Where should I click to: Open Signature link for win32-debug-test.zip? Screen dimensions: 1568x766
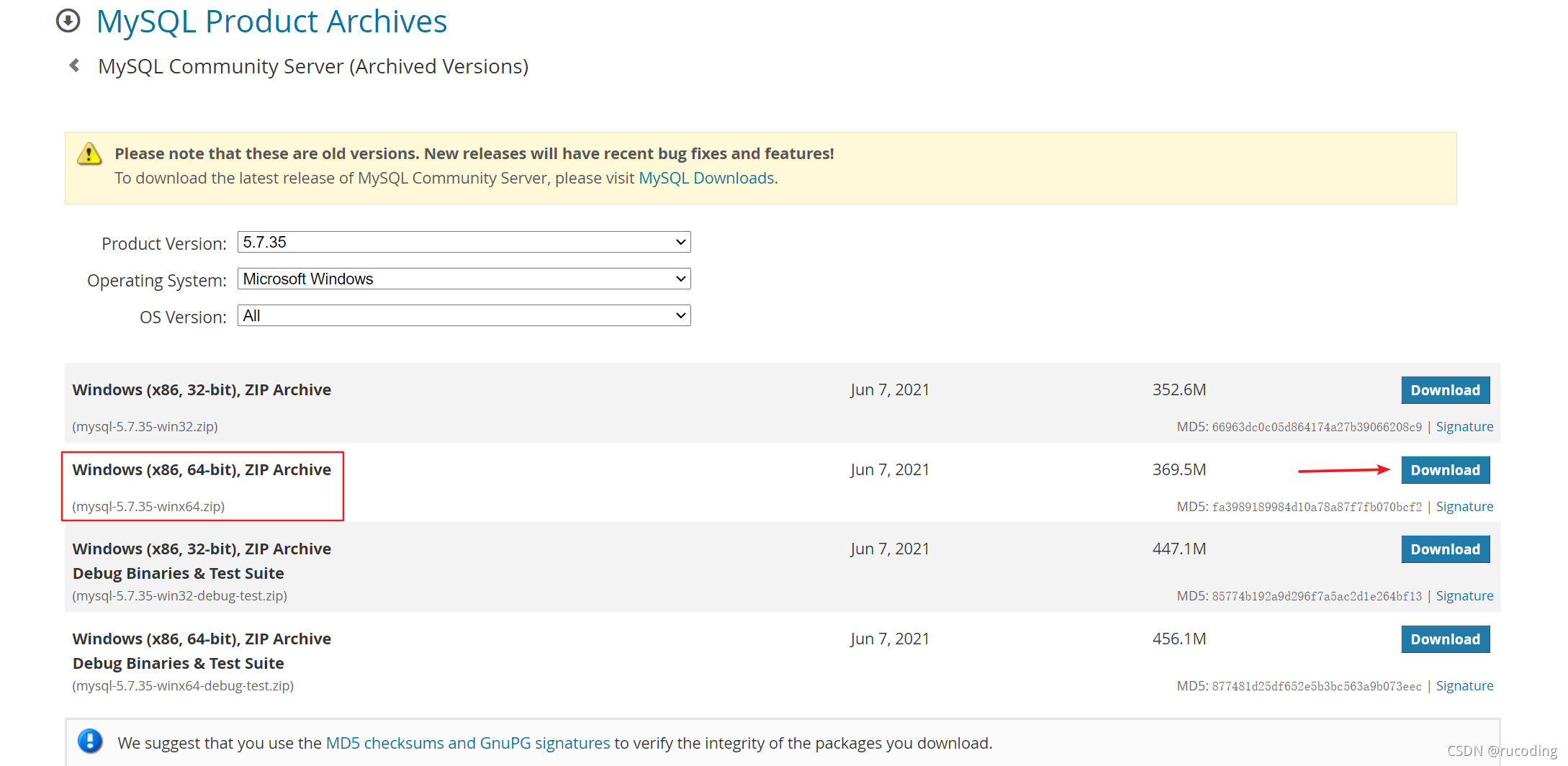[x=1464, y=596]
